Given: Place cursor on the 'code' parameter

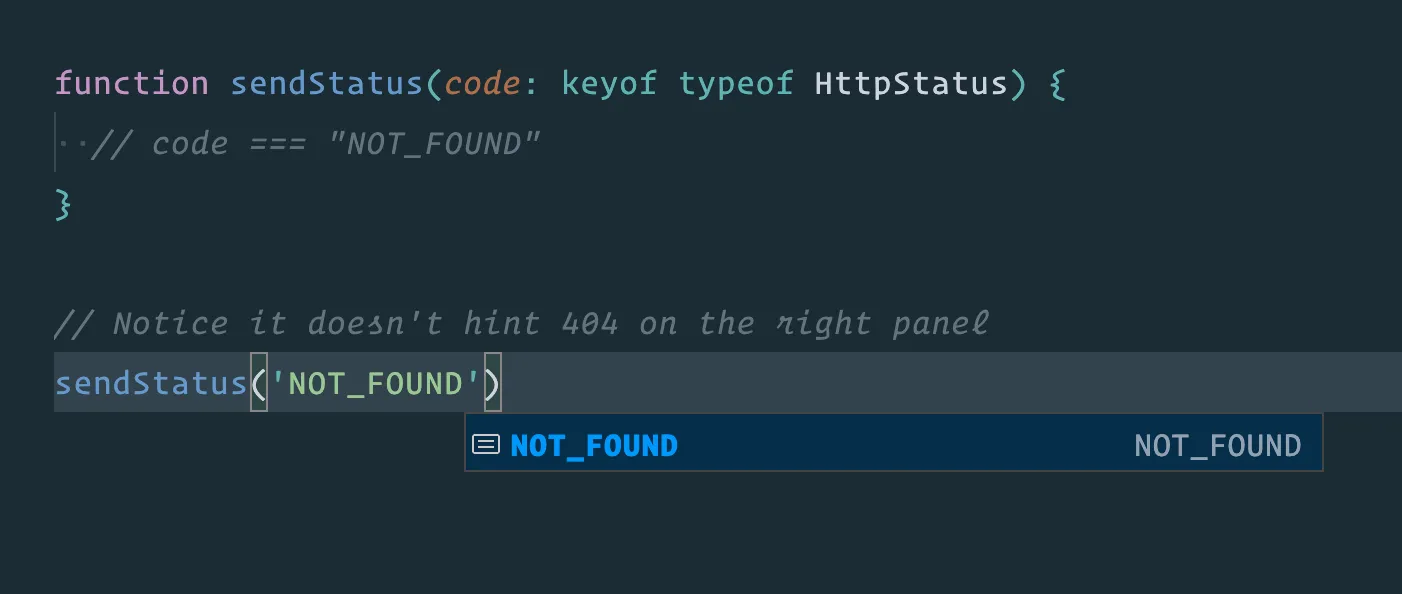Looking at the screenshot, I should click(x=482, y=83).
